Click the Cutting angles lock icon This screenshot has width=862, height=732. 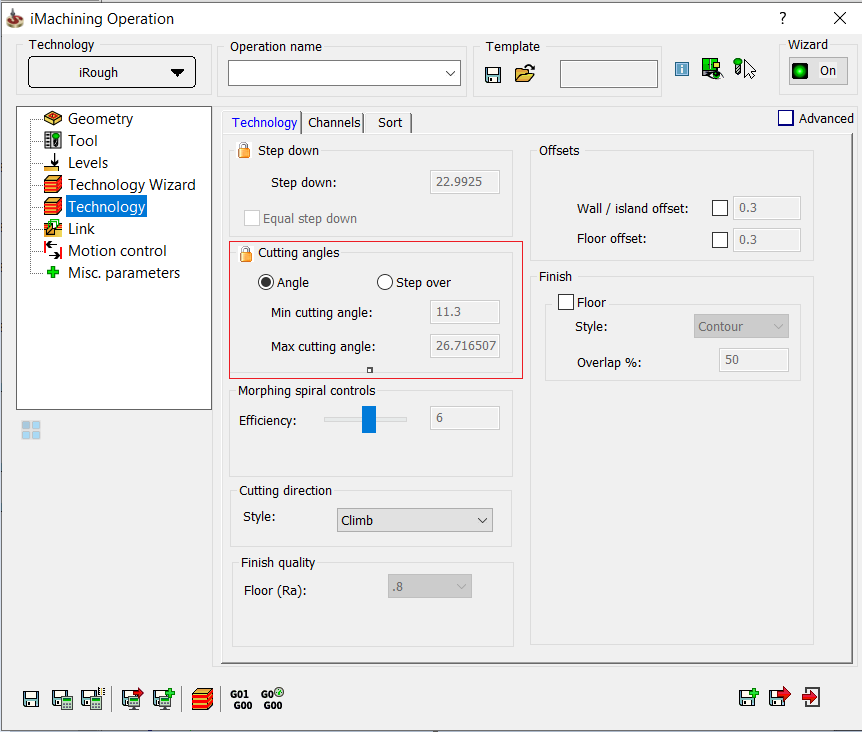point(246,253)
